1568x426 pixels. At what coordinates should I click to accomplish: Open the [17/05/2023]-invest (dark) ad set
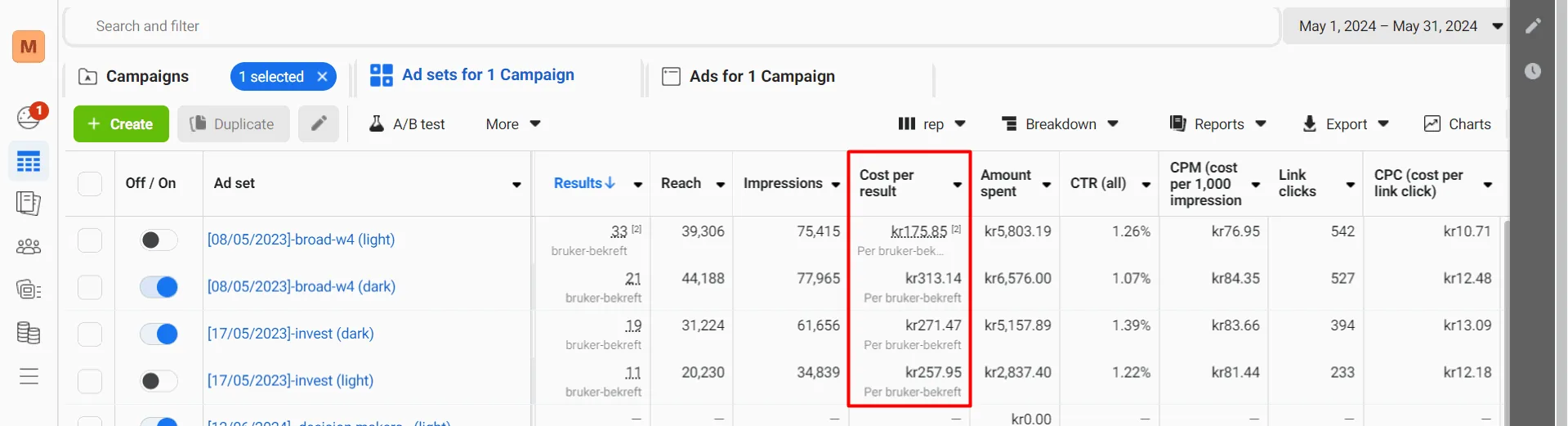pyautogui.click(x=290, y=334)
